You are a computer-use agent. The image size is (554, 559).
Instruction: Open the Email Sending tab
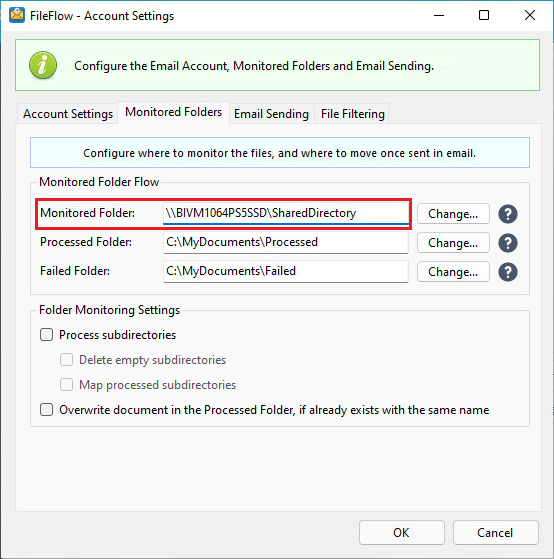[271, 114]
